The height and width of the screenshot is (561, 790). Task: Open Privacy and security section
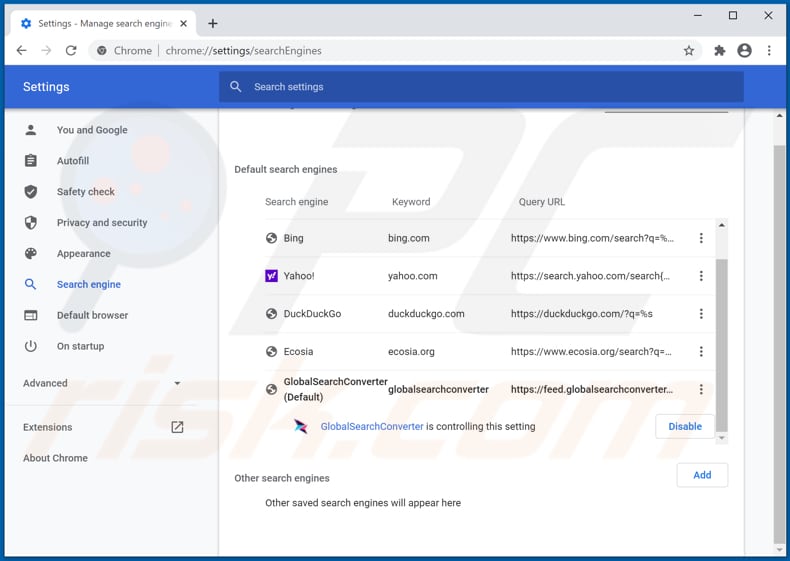pyautogui.click(x=102, y=223)
